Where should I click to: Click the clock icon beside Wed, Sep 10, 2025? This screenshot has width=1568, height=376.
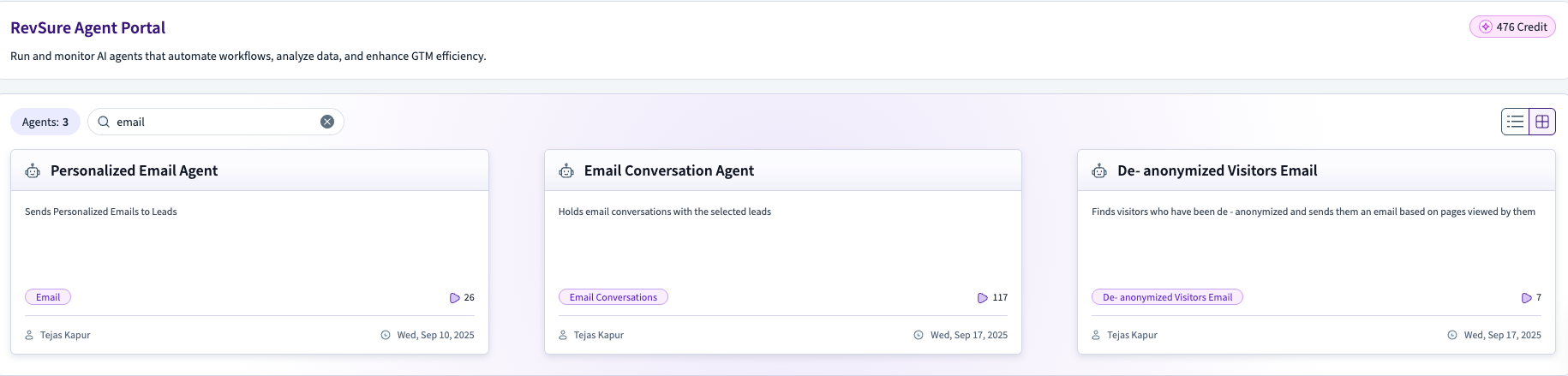point(386,335)
